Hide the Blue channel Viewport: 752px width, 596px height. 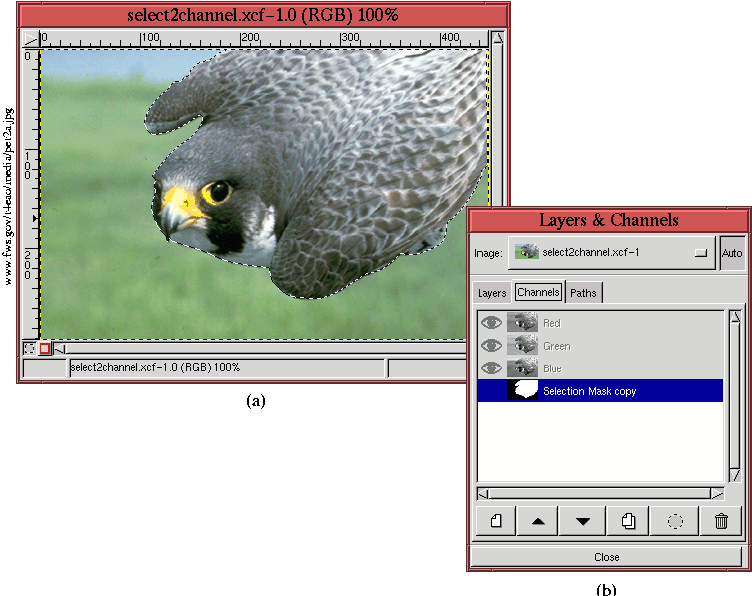pyautogui.click(x=491, y=369)
